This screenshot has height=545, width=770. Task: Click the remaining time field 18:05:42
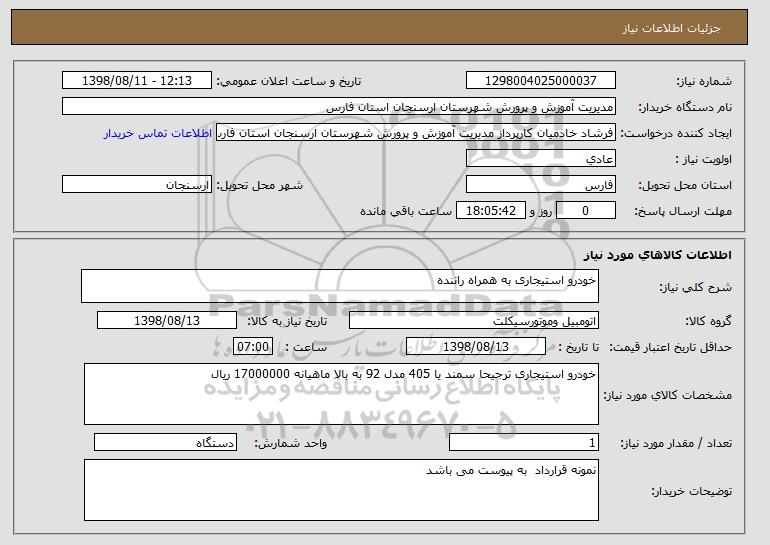point(491,211)
